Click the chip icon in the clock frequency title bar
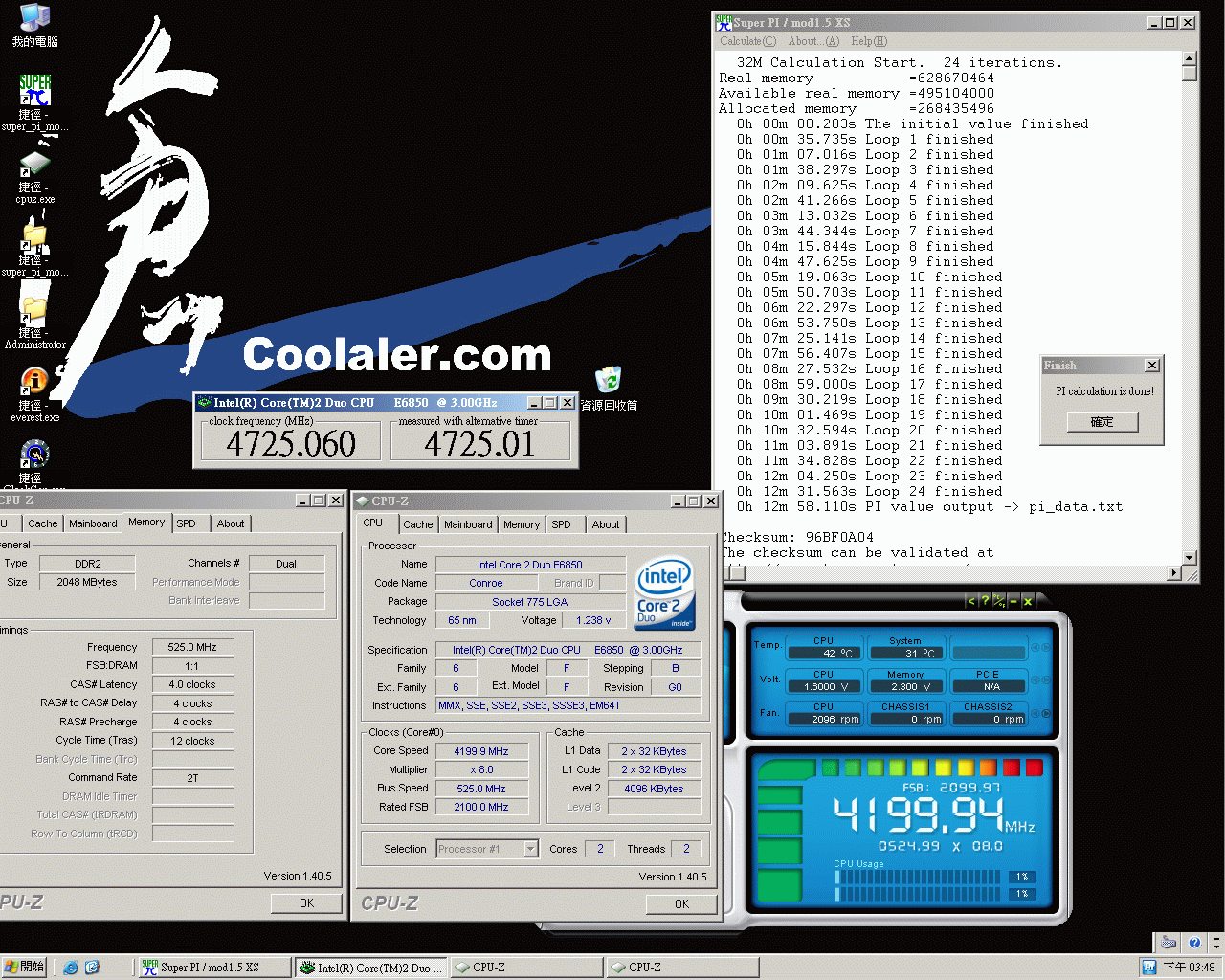The height and width of the screenshot is (980, 1225). point(204,403)
